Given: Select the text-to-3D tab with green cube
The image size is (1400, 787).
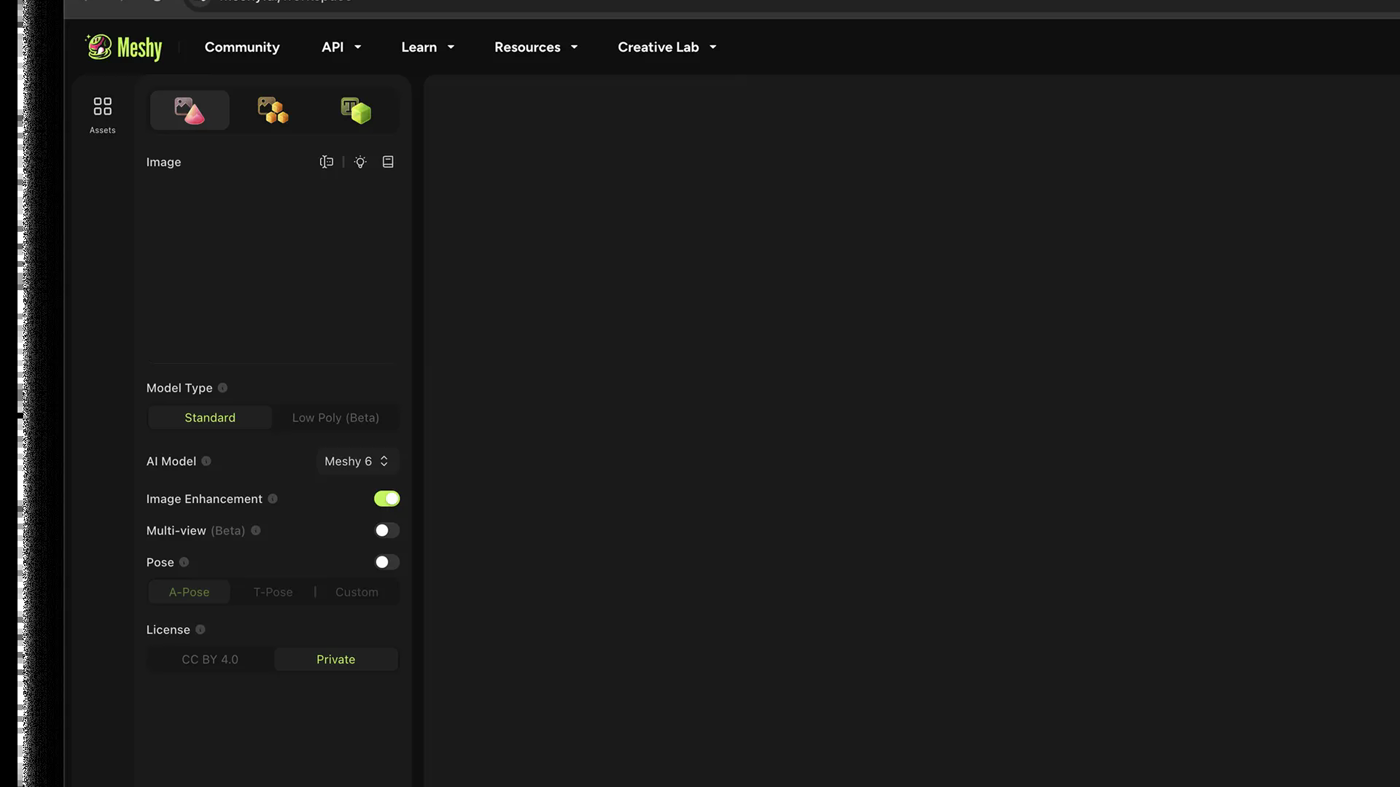Looking at the screenshot, I should (x=355, y=110).
